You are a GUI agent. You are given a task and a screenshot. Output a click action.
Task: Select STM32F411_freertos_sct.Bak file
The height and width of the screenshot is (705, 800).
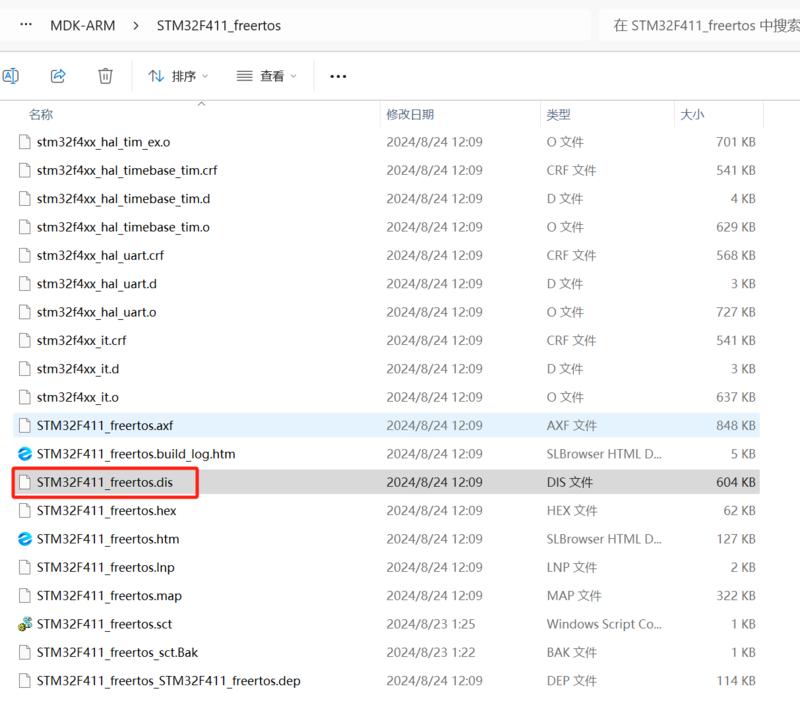[386, 652]
